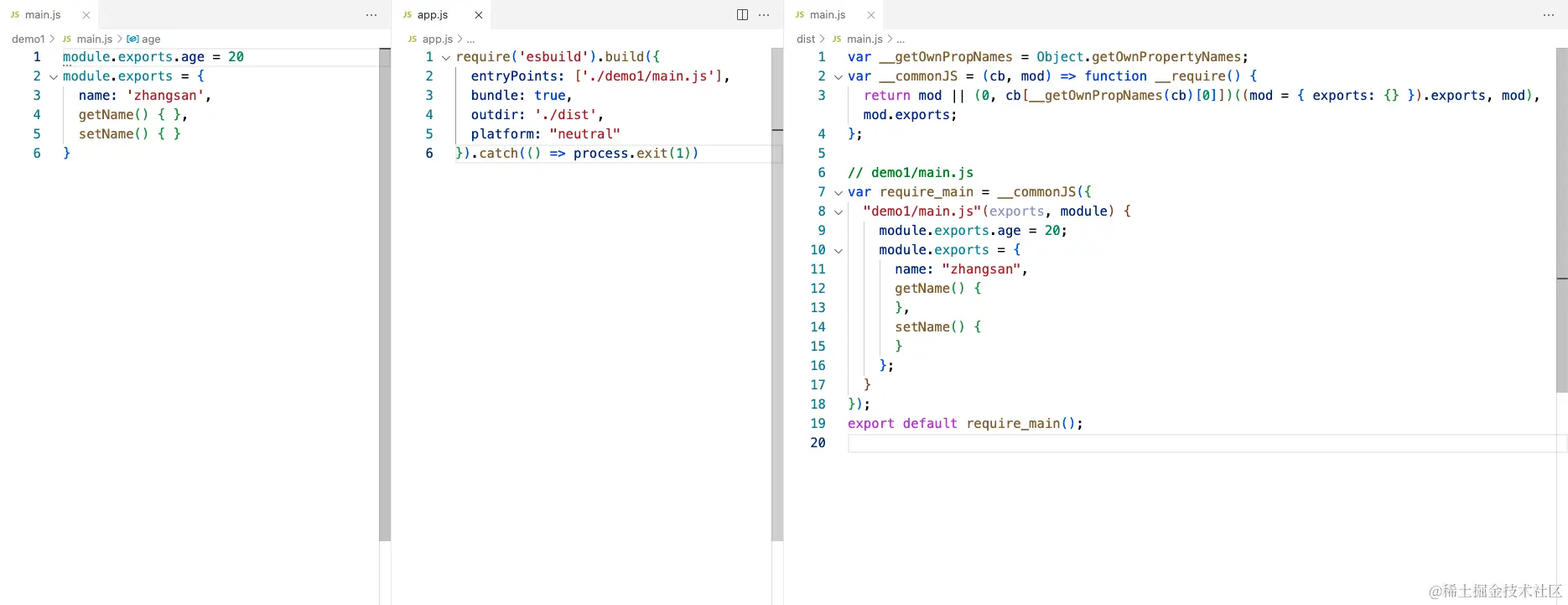Viewport: 1568px width, 605px height.
Task: Click the __getOwnPropNames declaration line
Action: (1048, 57)
